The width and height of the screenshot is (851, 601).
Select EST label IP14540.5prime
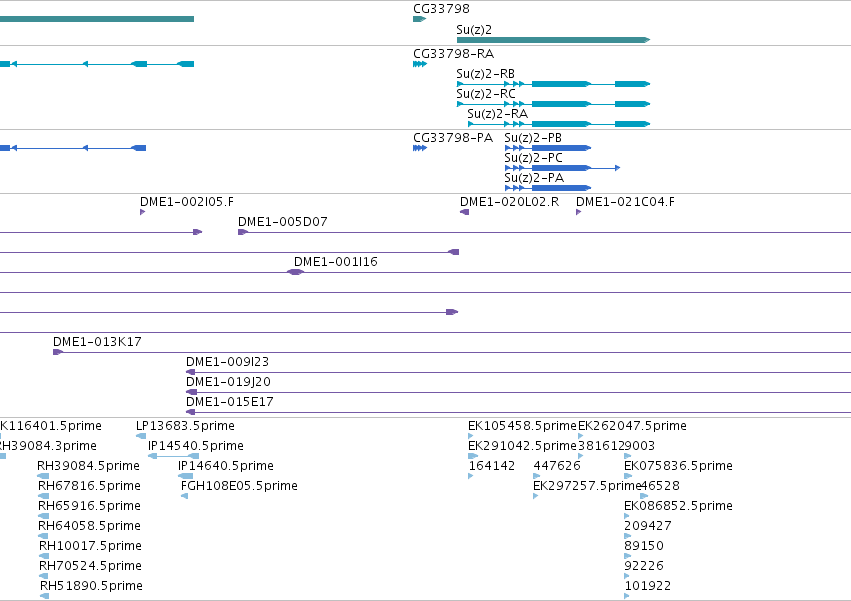click(196, 446)
